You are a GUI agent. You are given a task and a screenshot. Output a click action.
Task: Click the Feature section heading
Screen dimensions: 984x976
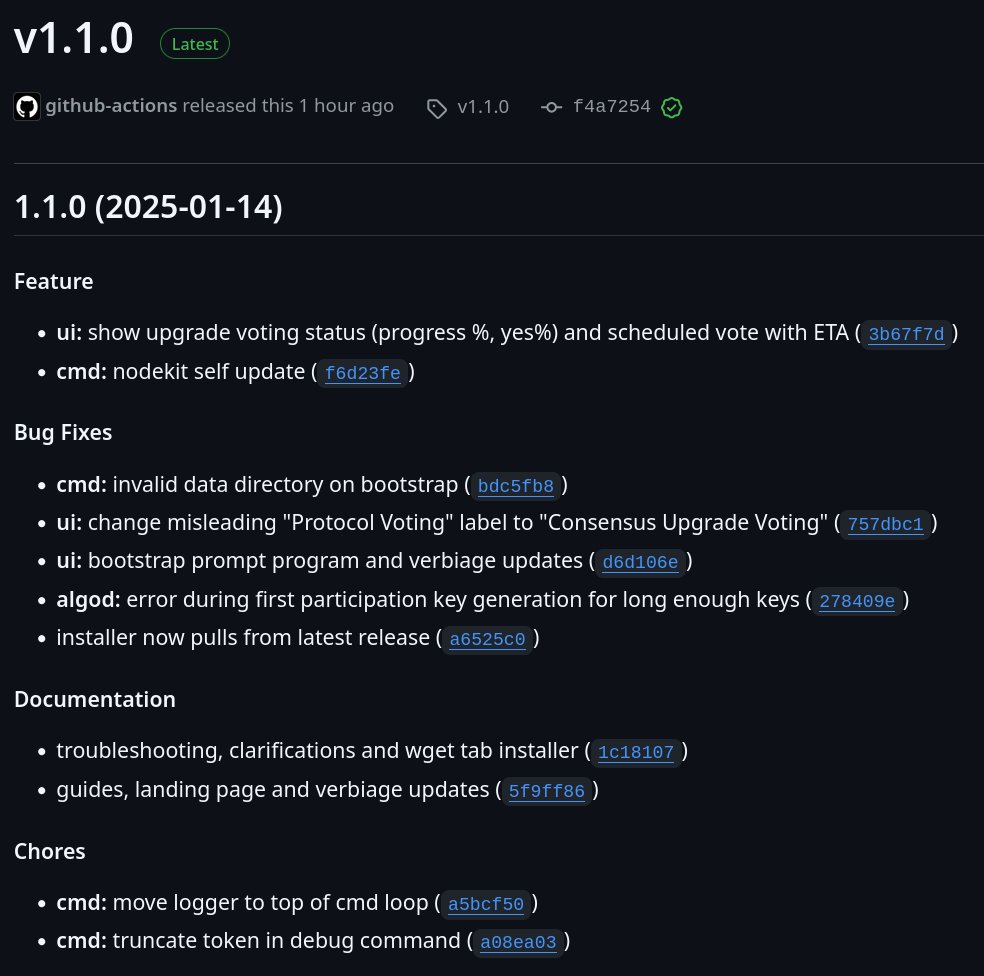tap(53, 281)
